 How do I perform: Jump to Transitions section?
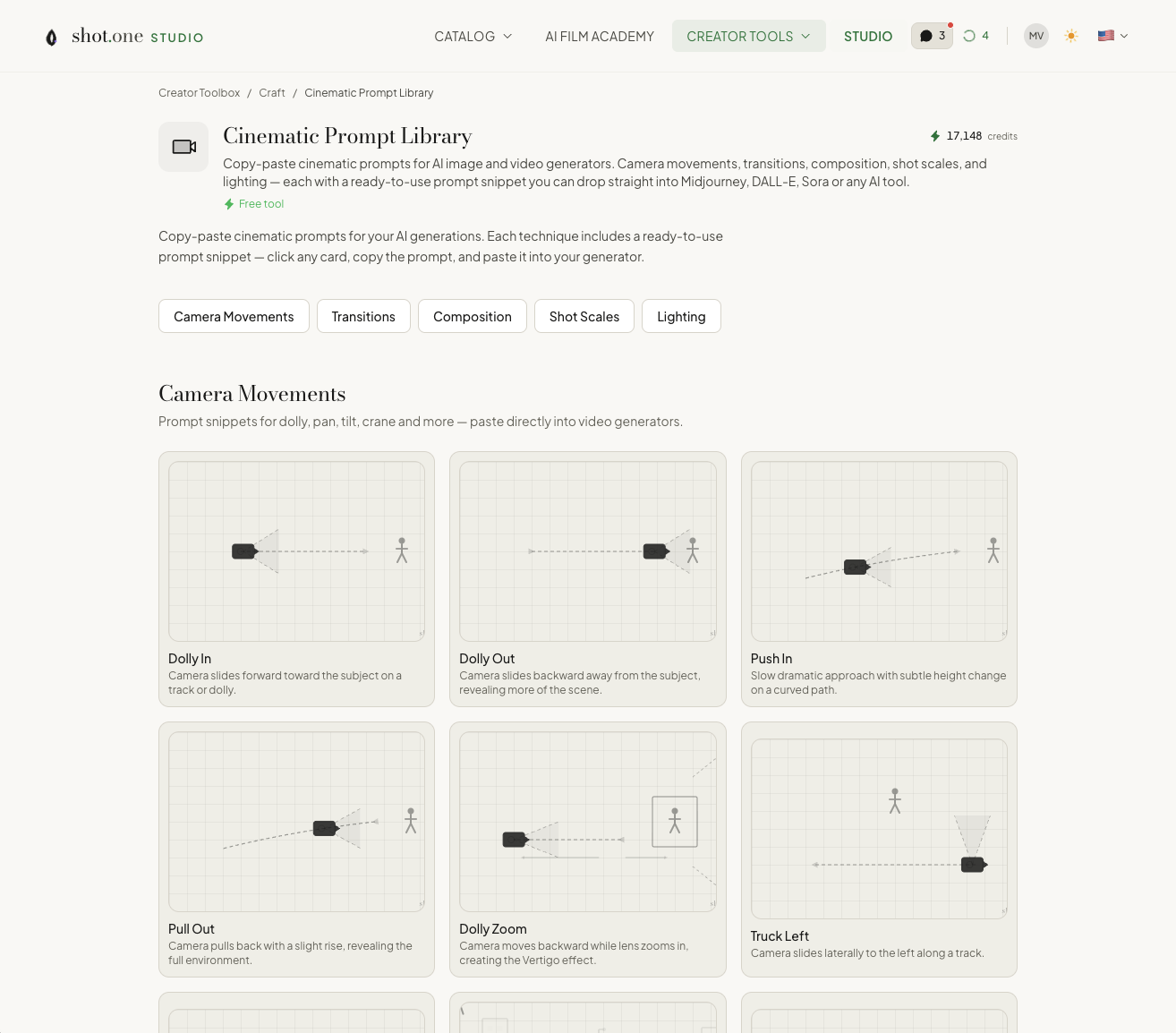click(363, 316)
